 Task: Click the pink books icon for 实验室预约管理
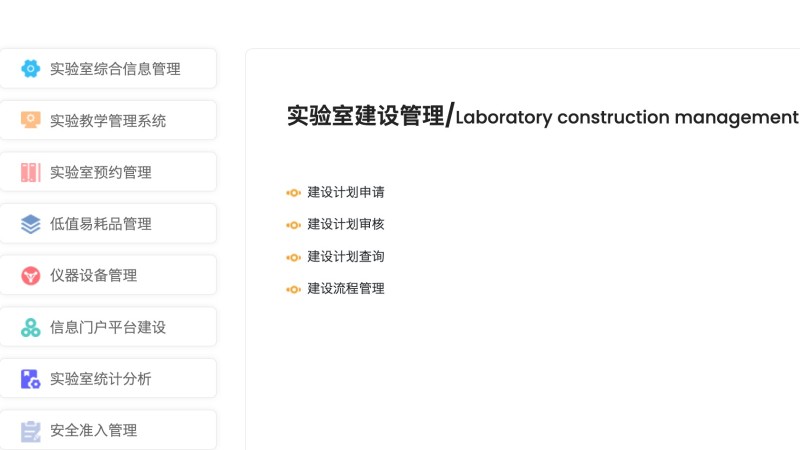[31, 172]
